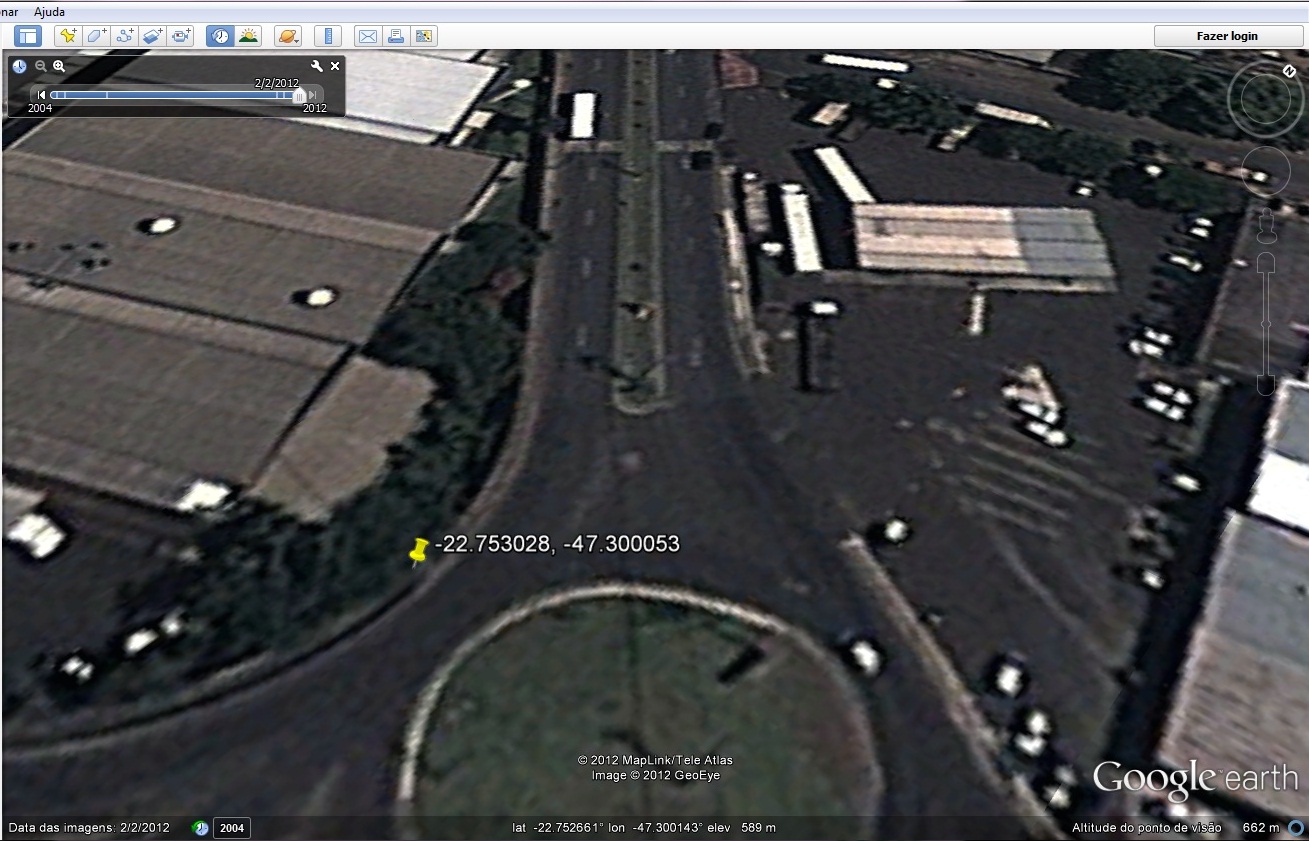The image size is (1309, 841).
Task: Click the © 2012 MapLink/Tele Atlas copyright text
Action: (655, 761)
